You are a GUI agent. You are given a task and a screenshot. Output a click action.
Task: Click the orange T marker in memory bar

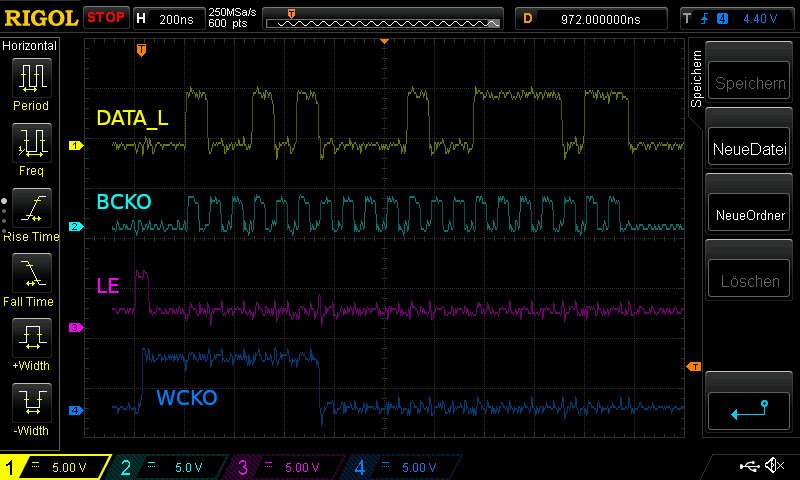291,14
